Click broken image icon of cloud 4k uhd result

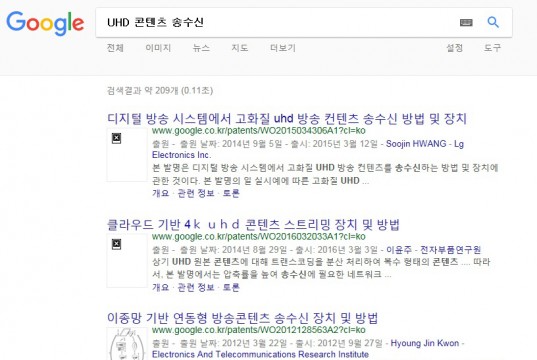(116, 244)
